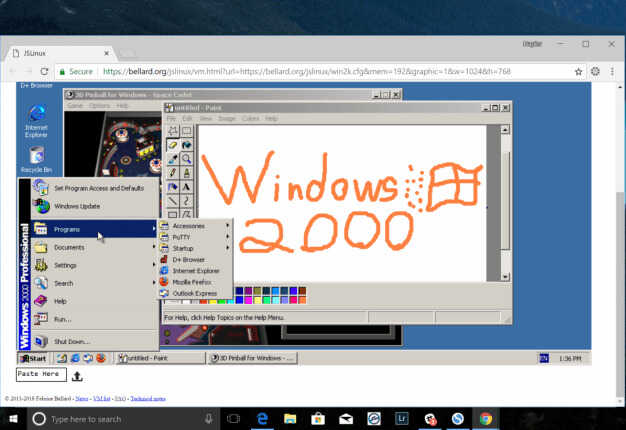Open D+ Browser from Programs submenu
The width and height of the screenshot is (626, 430).
[196, 260]
